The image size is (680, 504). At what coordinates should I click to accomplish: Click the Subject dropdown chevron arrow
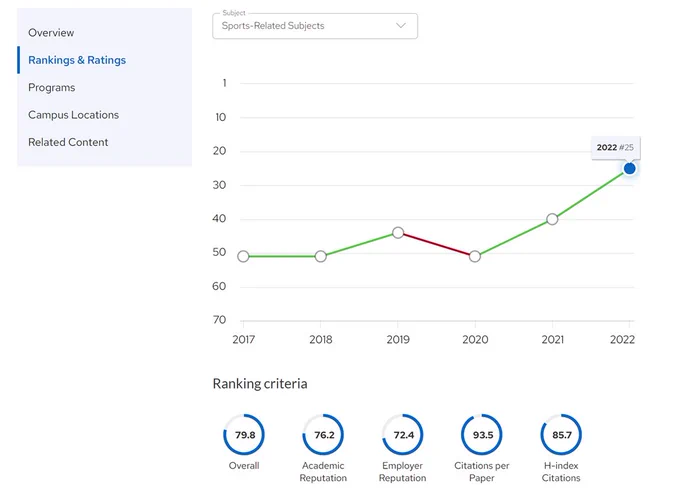click(401, 26)
